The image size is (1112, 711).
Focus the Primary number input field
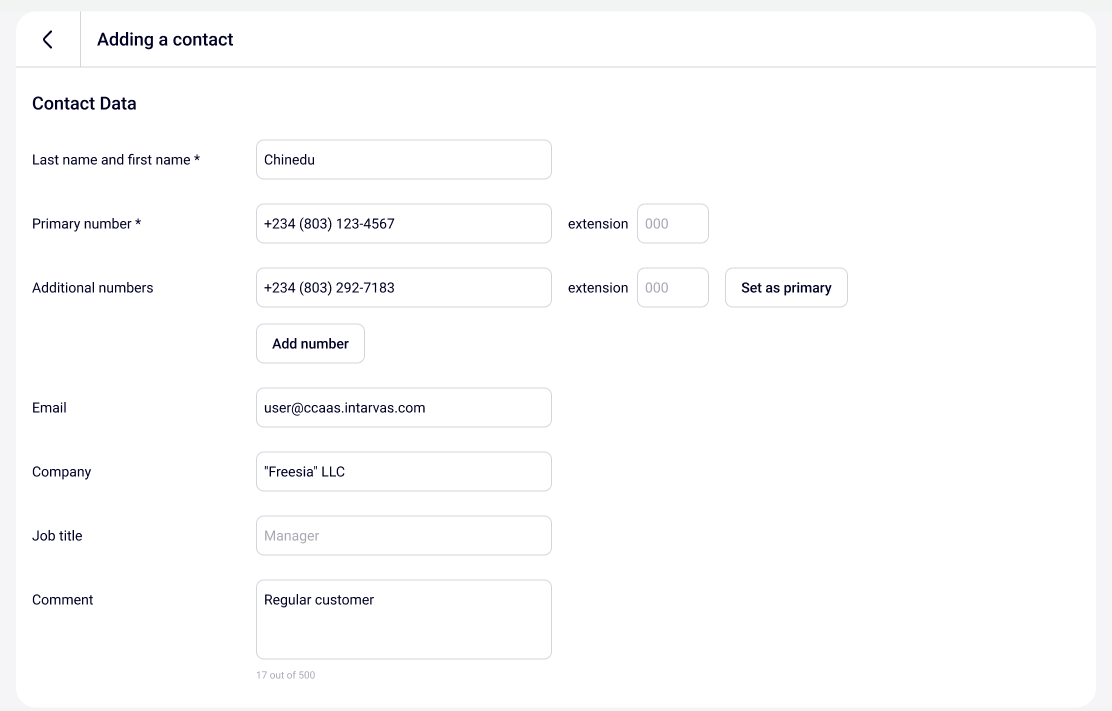coord(403,224)
